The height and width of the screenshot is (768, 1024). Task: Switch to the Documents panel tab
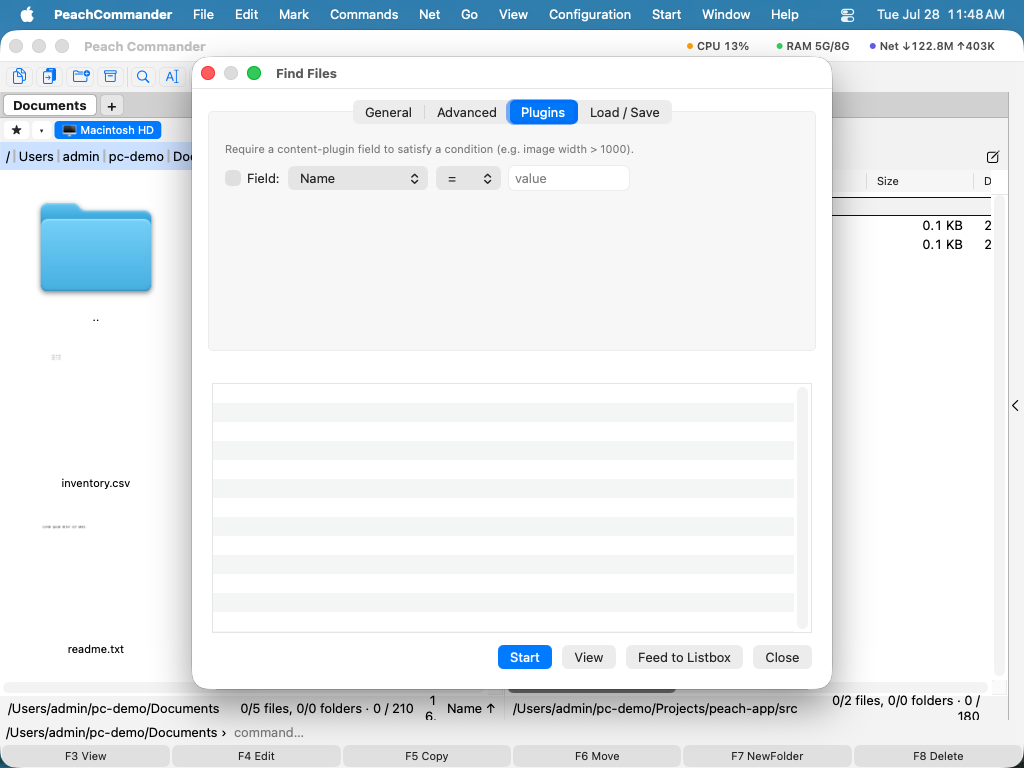[x=50, y=105]
